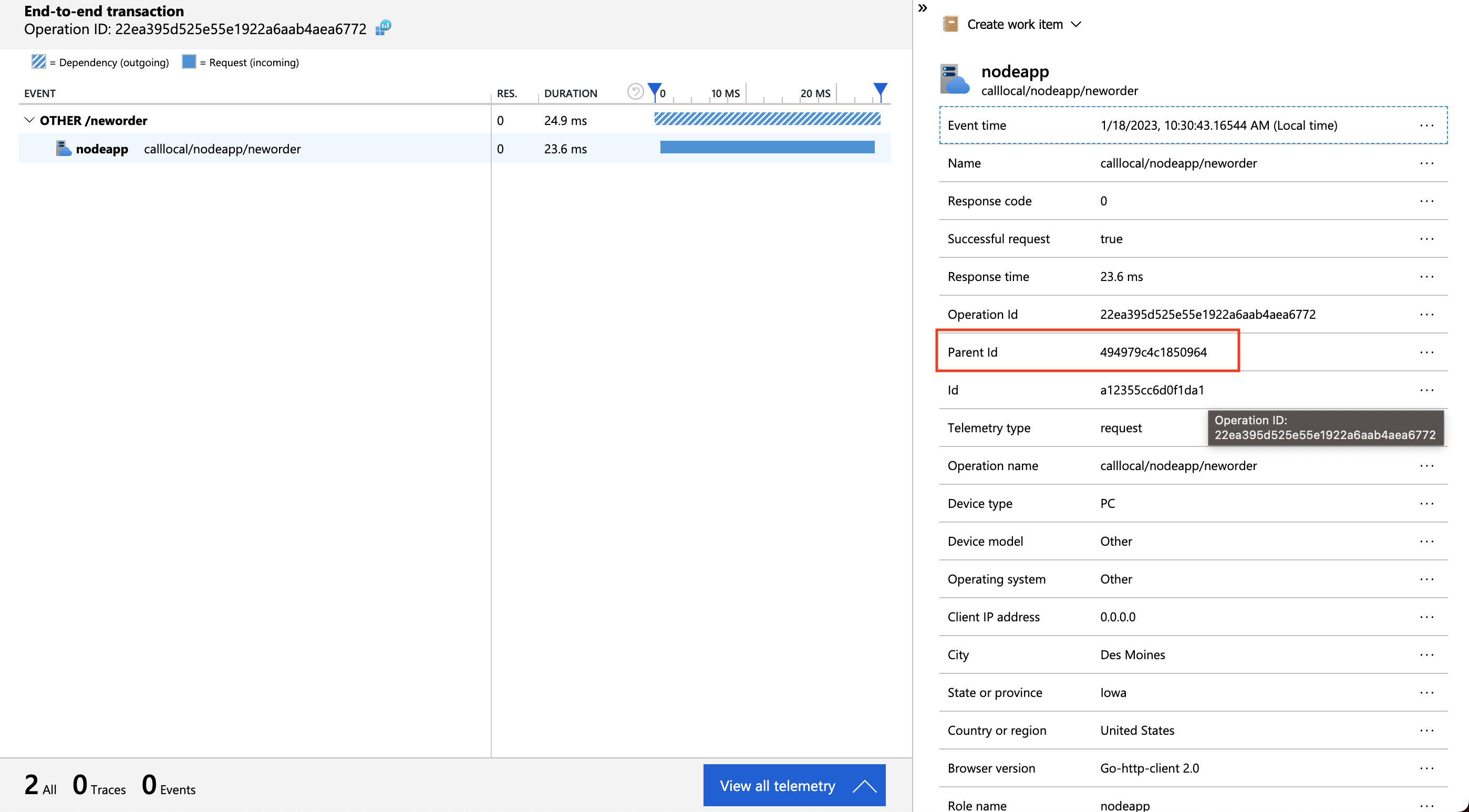This screenshot has height=812, width=1469.
Task: Switch to the Traces tab
Action: pos(99,785)
